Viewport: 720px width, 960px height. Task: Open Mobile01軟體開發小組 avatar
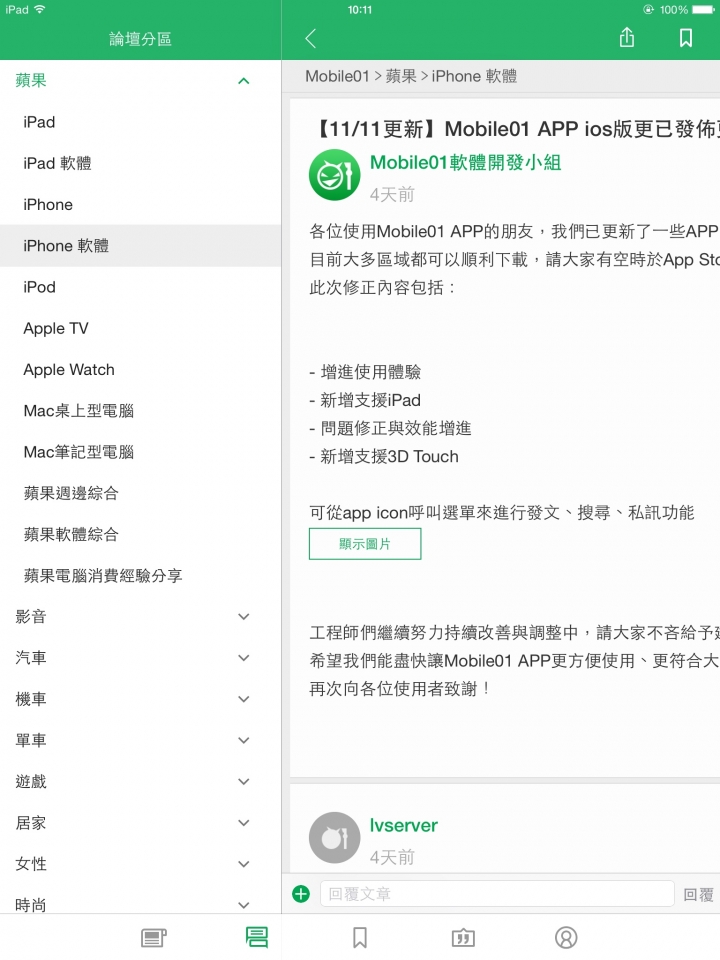334,175
